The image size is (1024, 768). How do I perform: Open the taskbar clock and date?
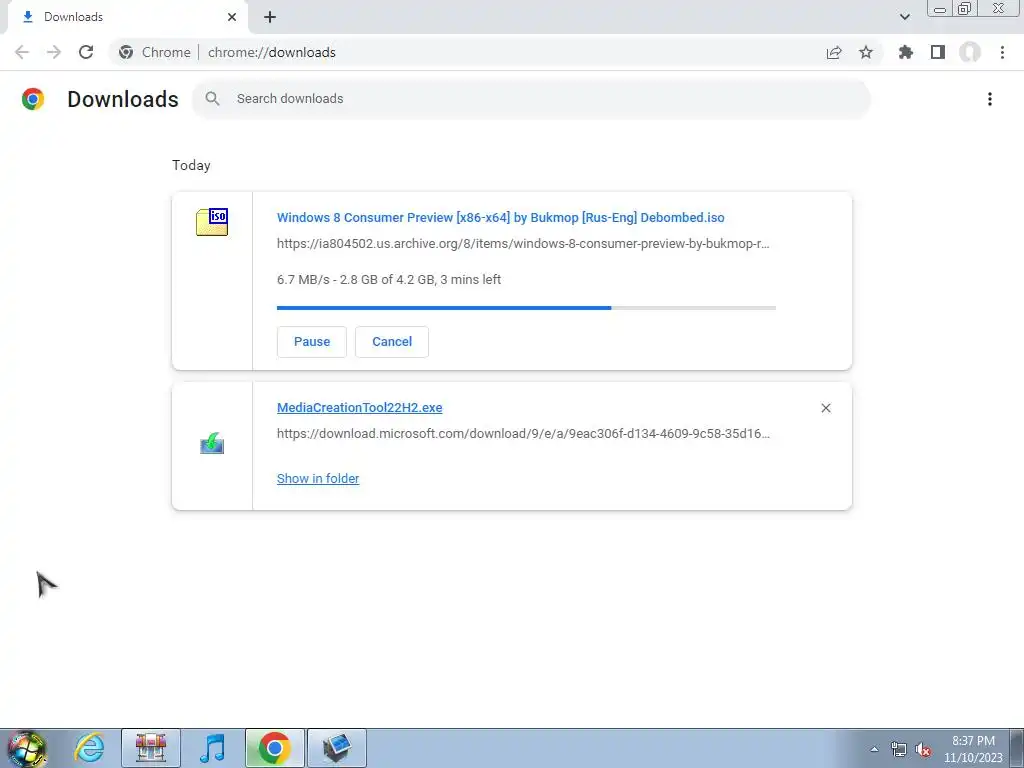point(973,749)
